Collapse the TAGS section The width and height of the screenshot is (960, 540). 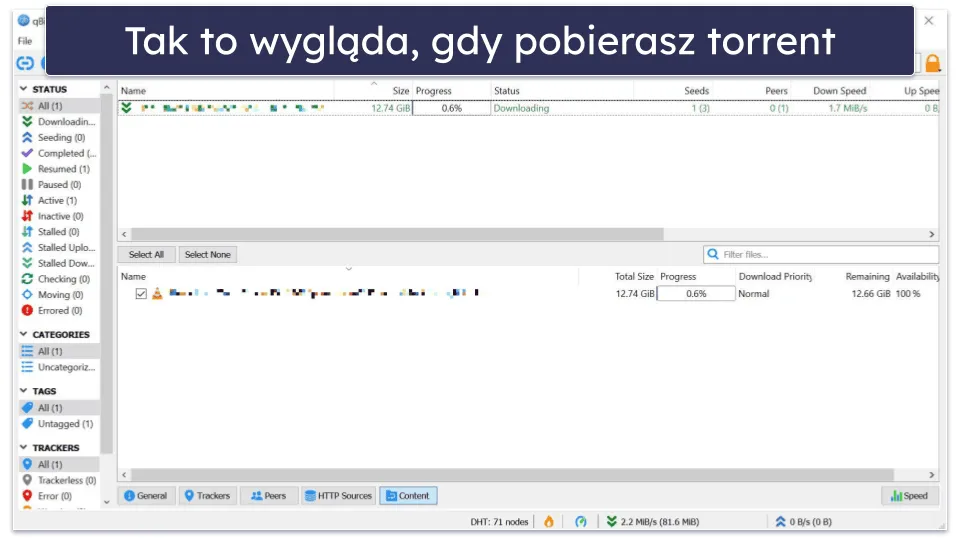[23, 391]
